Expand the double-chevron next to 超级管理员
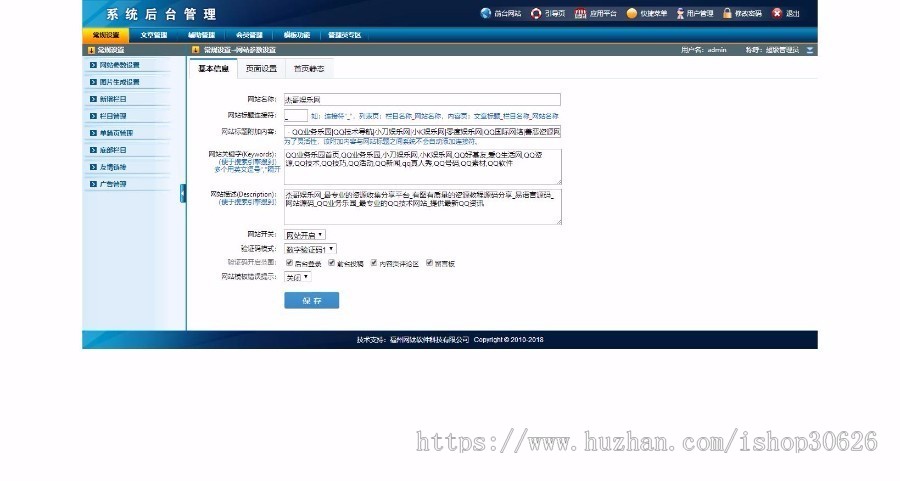This screenshot has height=481, width=900. point(809,50)
